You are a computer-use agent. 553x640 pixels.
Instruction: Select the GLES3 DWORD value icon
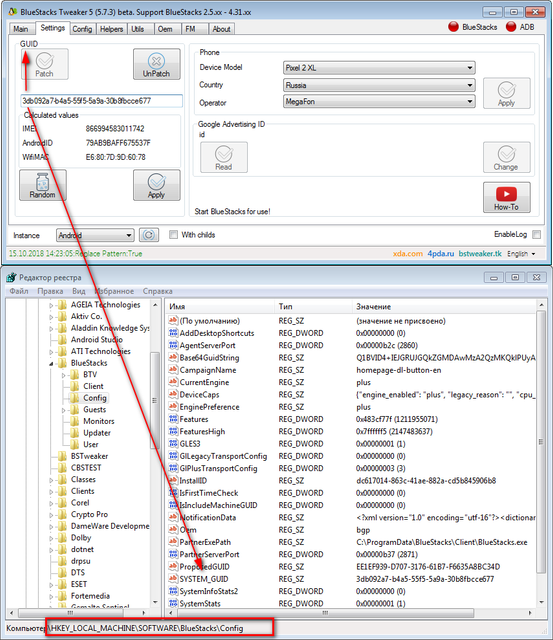coord(173,444)
